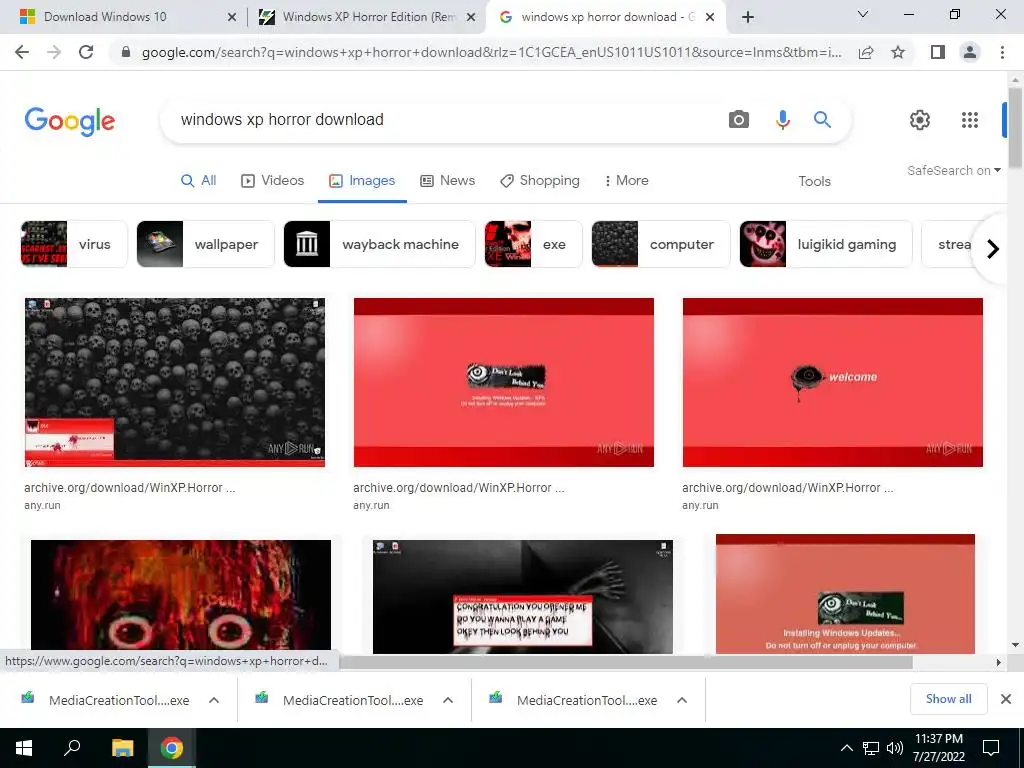Click the search query input field

point(444,120)
